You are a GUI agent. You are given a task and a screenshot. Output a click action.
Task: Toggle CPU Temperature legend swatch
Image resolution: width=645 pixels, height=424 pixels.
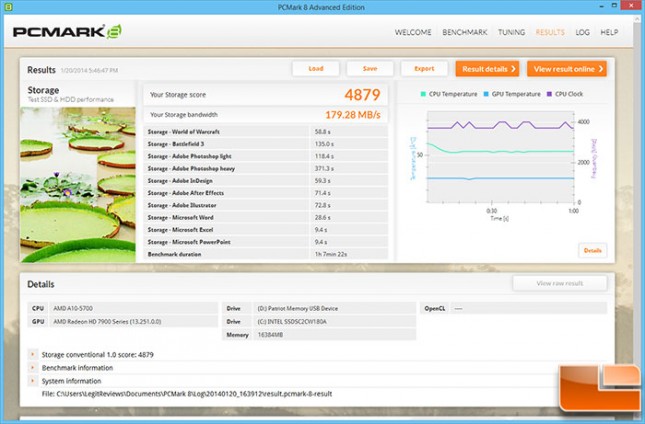[423, 94]
